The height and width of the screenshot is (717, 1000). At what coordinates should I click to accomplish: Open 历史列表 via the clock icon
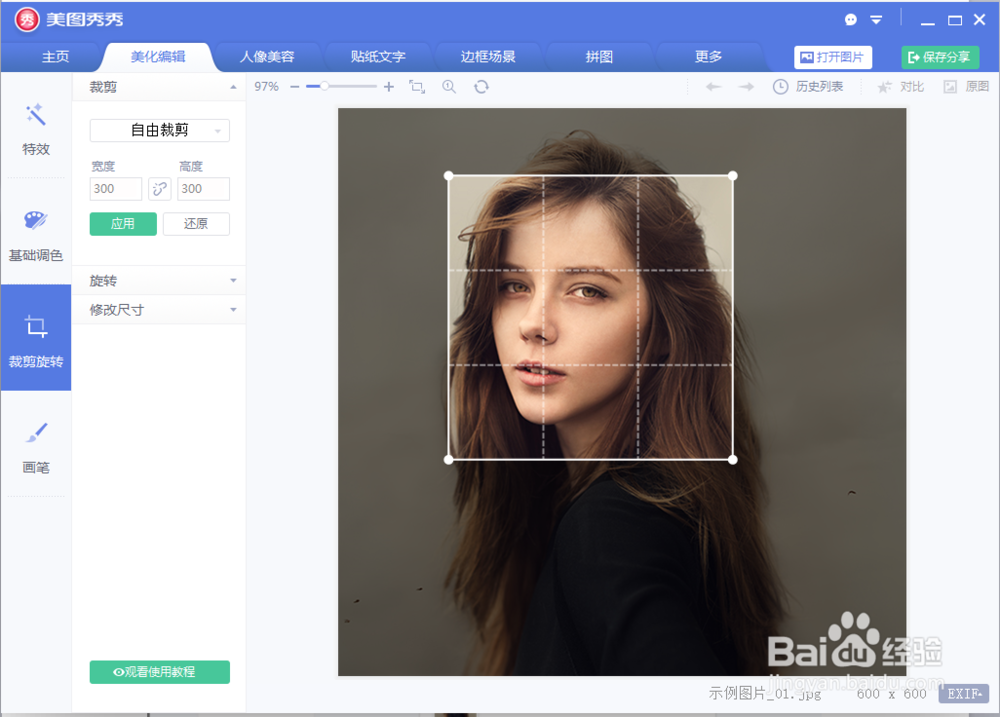[810, 87]
